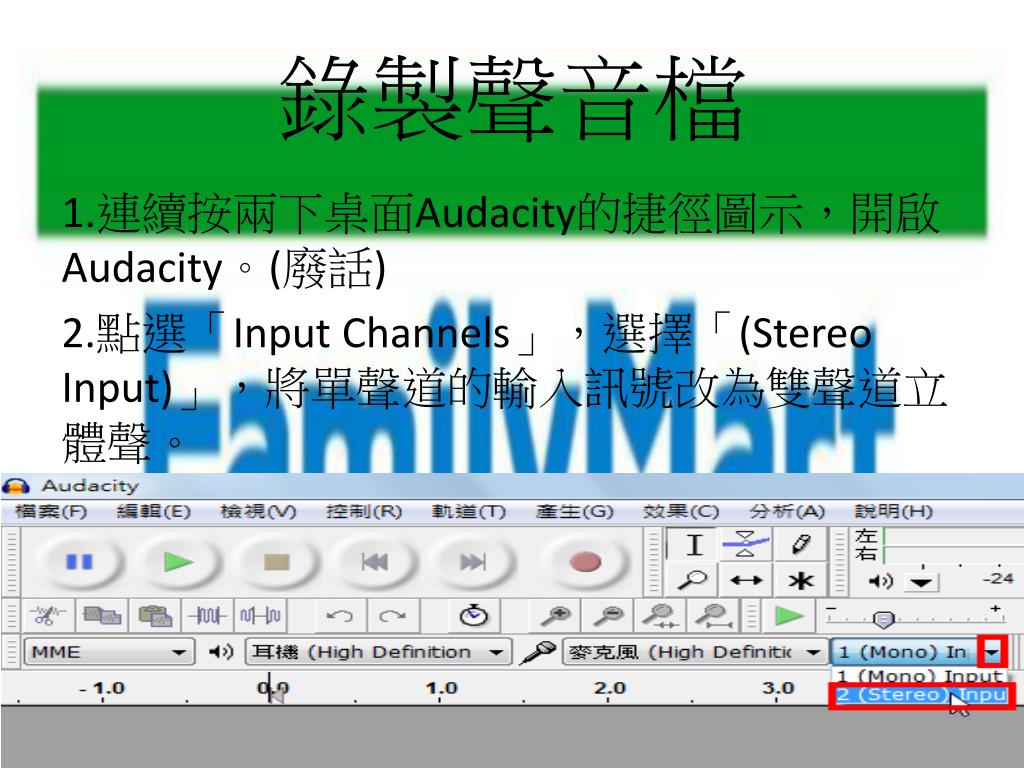Skip to start of track
The width and height of the screenshot is (1024, 768).
(x=375, y=562)
